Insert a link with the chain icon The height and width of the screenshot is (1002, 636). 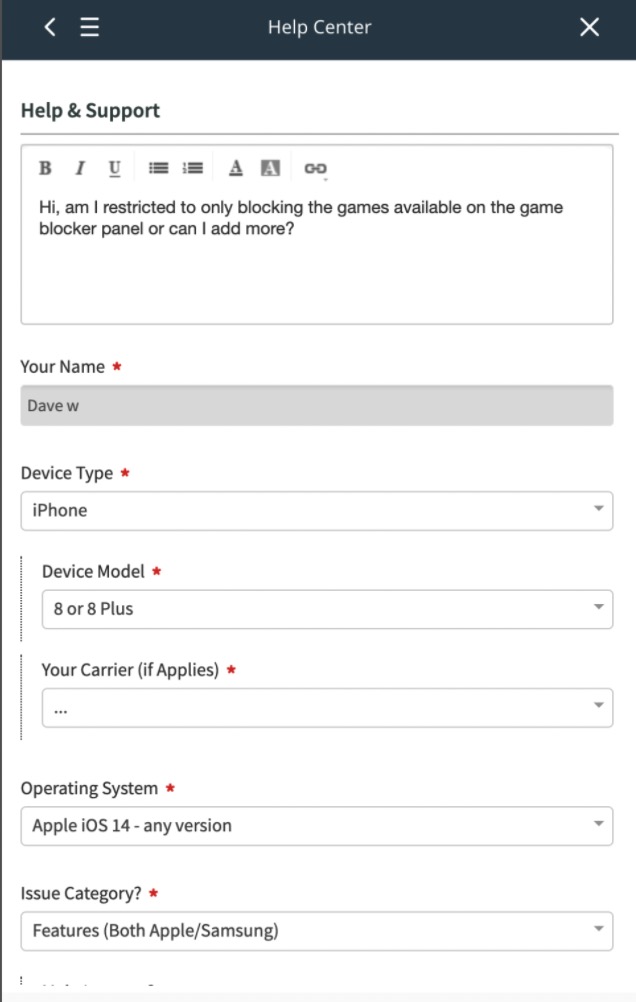pos(315,169)
